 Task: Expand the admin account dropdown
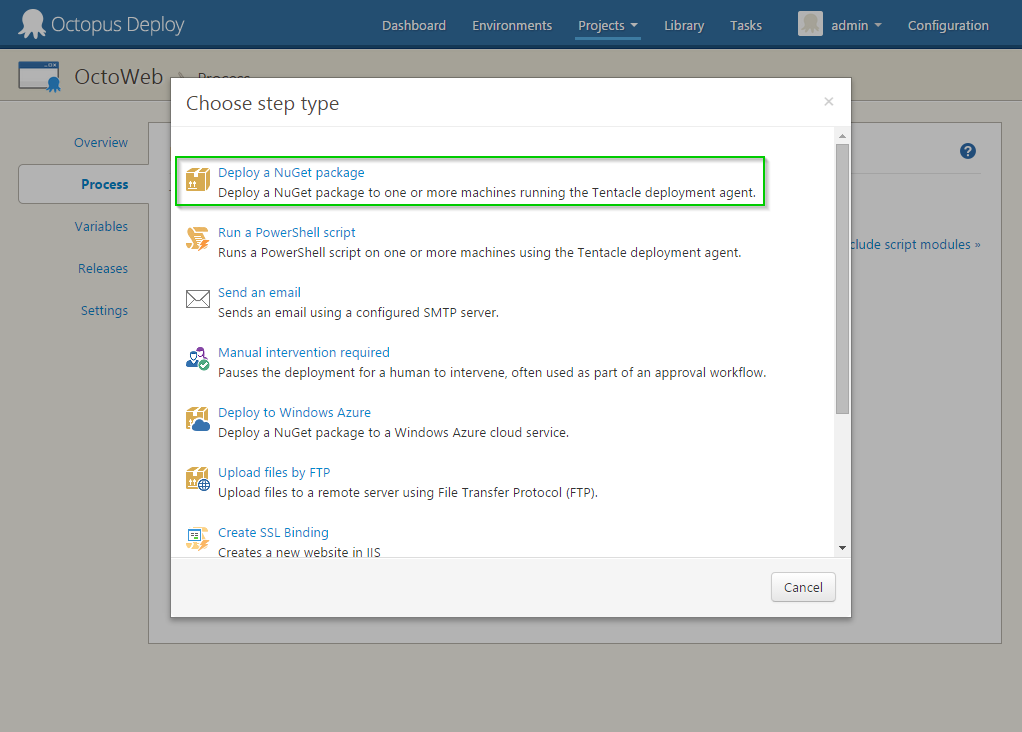pos(849,24)
